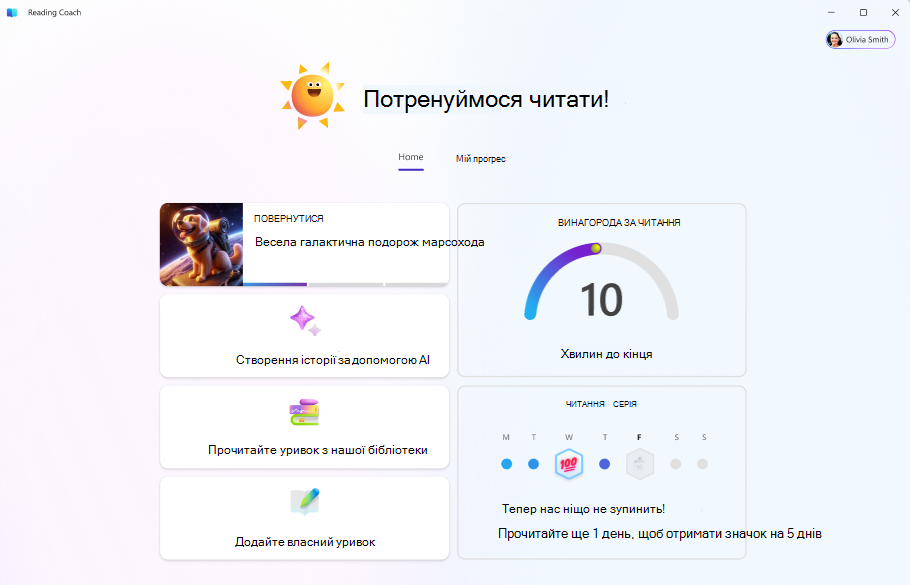Click Monday's blue streak dot
910x585 pixels.
[x=507, y=464]
